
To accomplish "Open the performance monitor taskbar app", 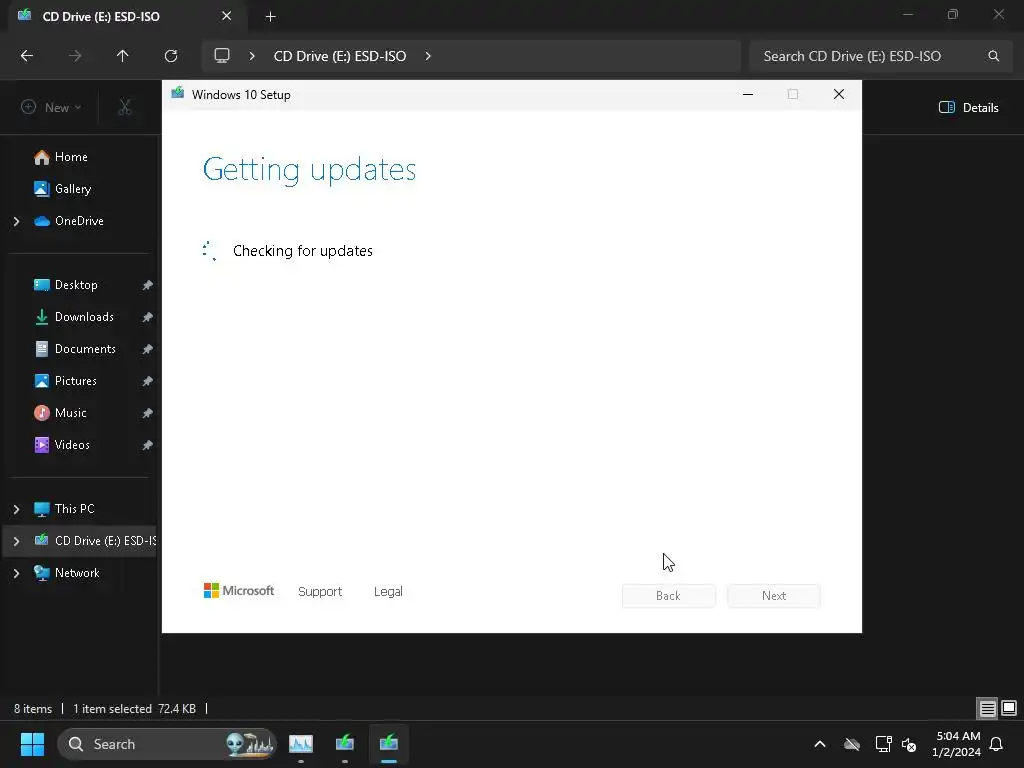I will 301,744.
